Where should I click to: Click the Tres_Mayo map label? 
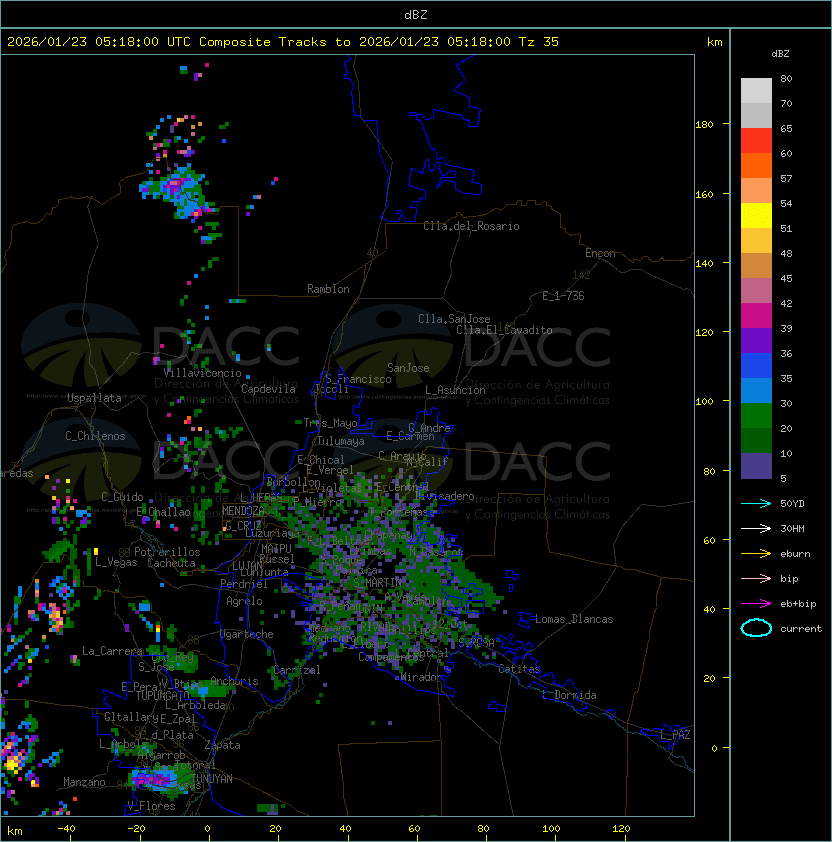click(x=330, y=423)
